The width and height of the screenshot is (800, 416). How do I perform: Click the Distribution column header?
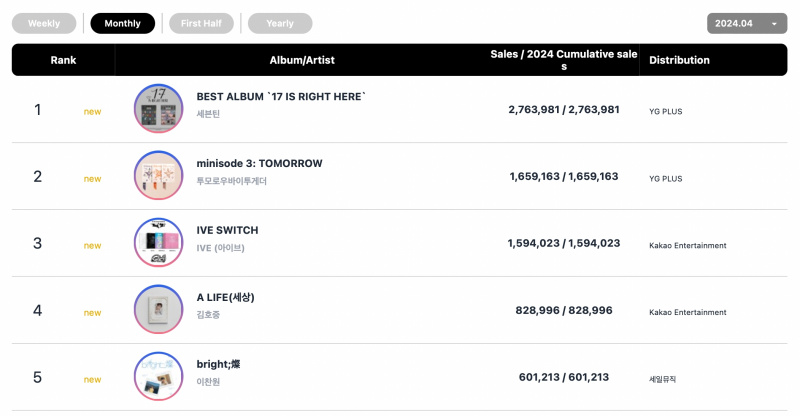click(679, 60)
